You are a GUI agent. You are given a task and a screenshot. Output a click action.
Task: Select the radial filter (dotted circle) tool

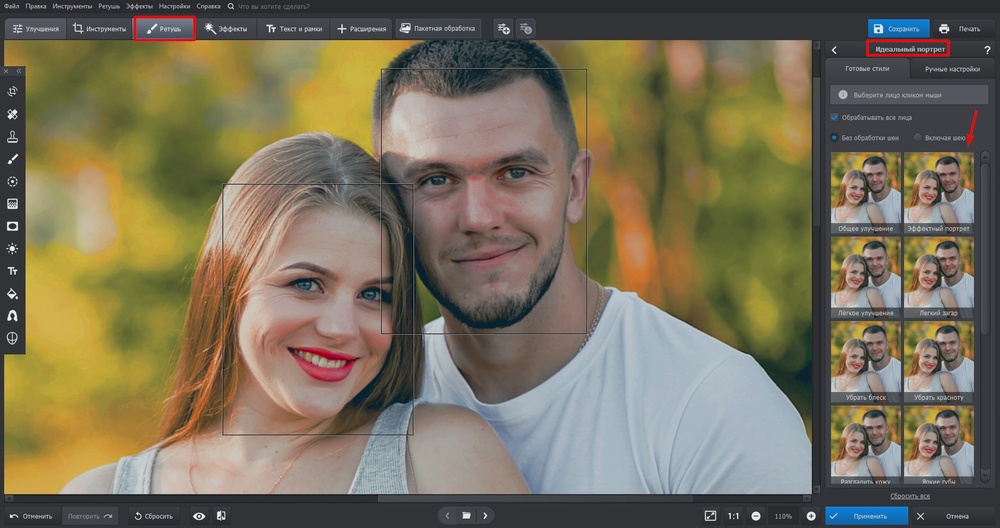[x=12, y=182]
